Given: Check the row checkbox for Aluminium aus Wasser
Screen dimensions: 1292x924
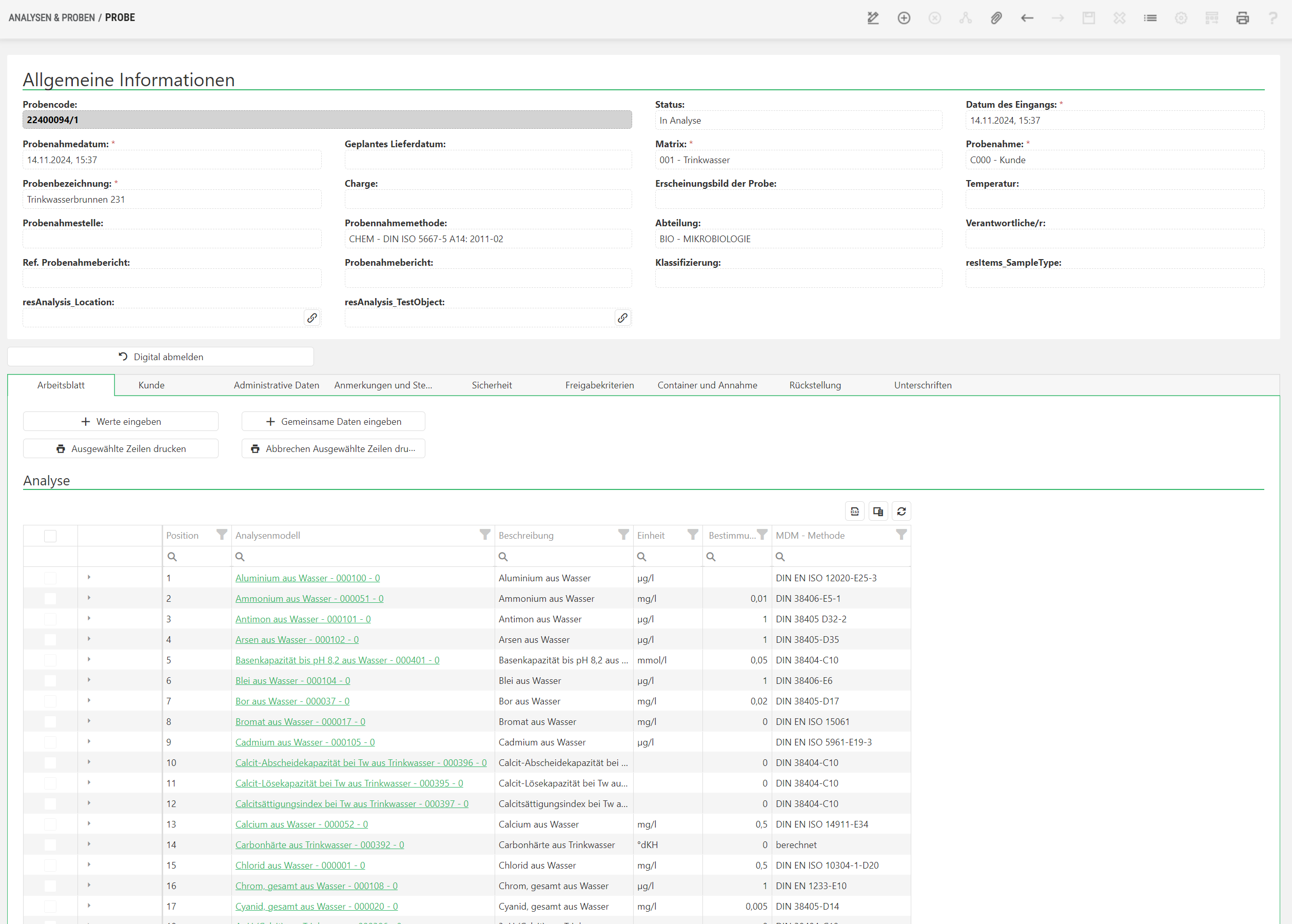Looking at the screenshot, I should [x=50, y=578].
